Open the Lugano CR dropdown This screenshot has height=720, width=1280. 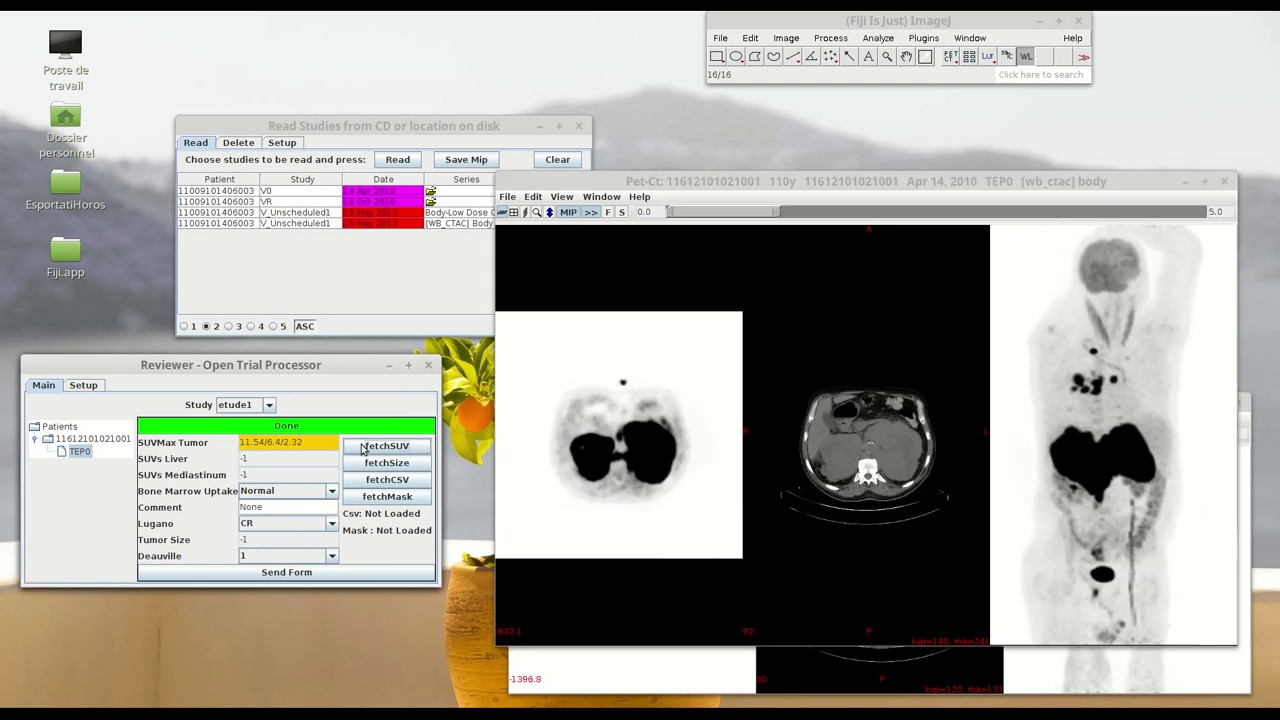(x=332, y=523)
